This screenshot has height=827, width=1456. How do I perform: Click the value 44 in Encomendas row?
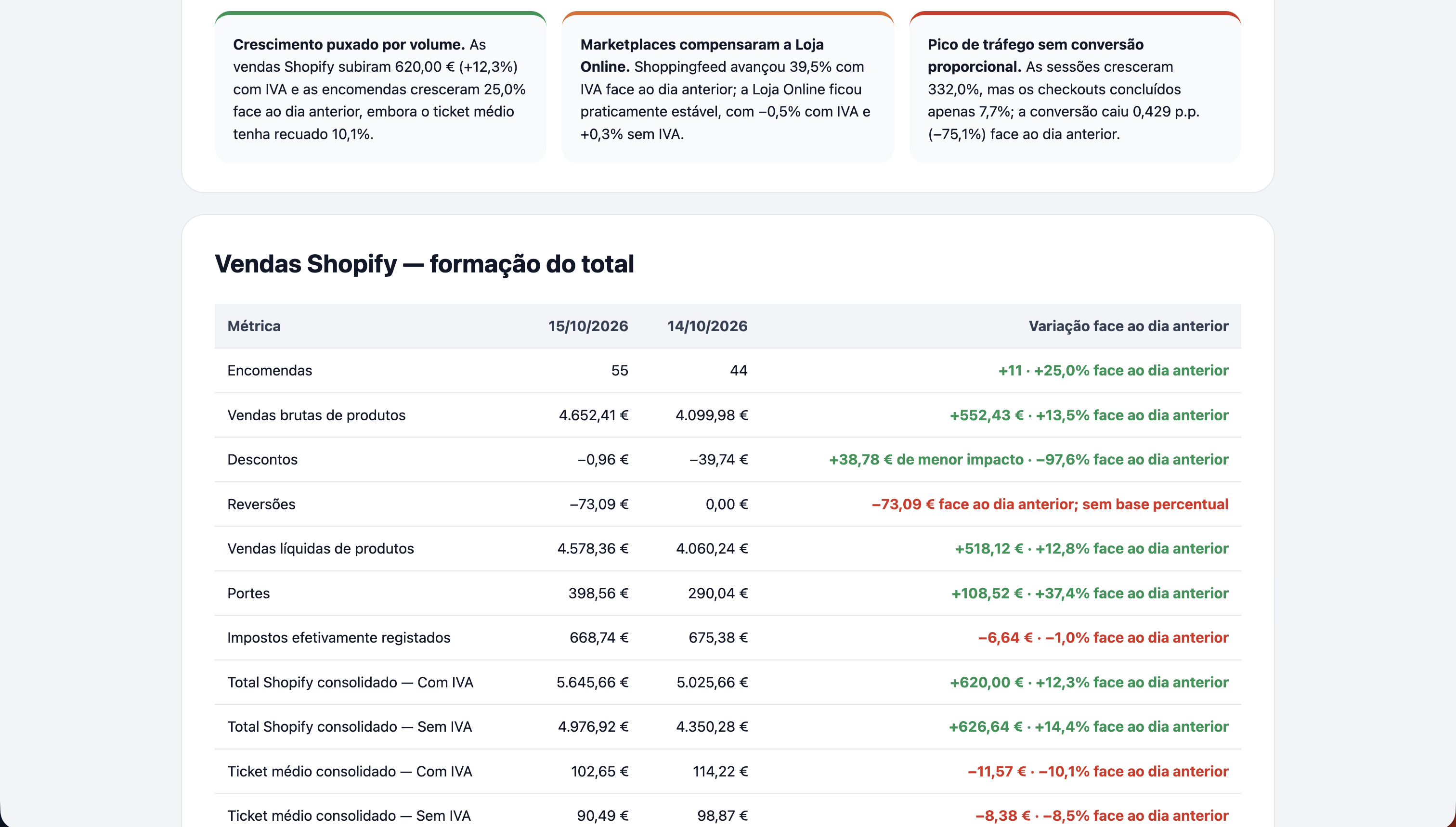[x=739, y=370]
